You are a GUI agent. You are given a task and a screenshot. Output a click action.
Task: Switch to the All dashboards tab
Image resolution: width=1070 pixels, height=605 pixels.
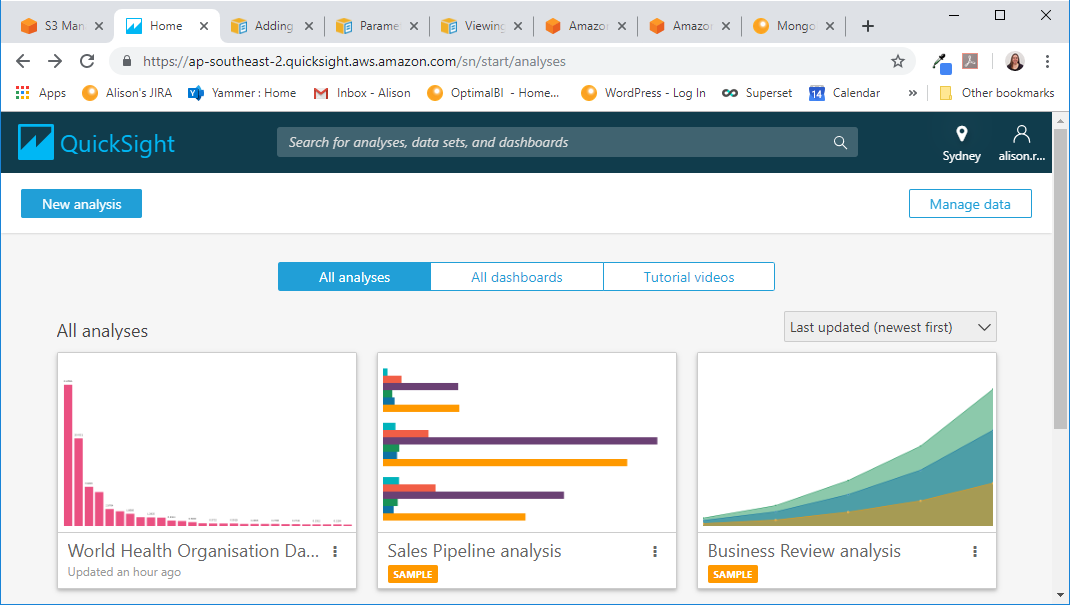[517, 277]
